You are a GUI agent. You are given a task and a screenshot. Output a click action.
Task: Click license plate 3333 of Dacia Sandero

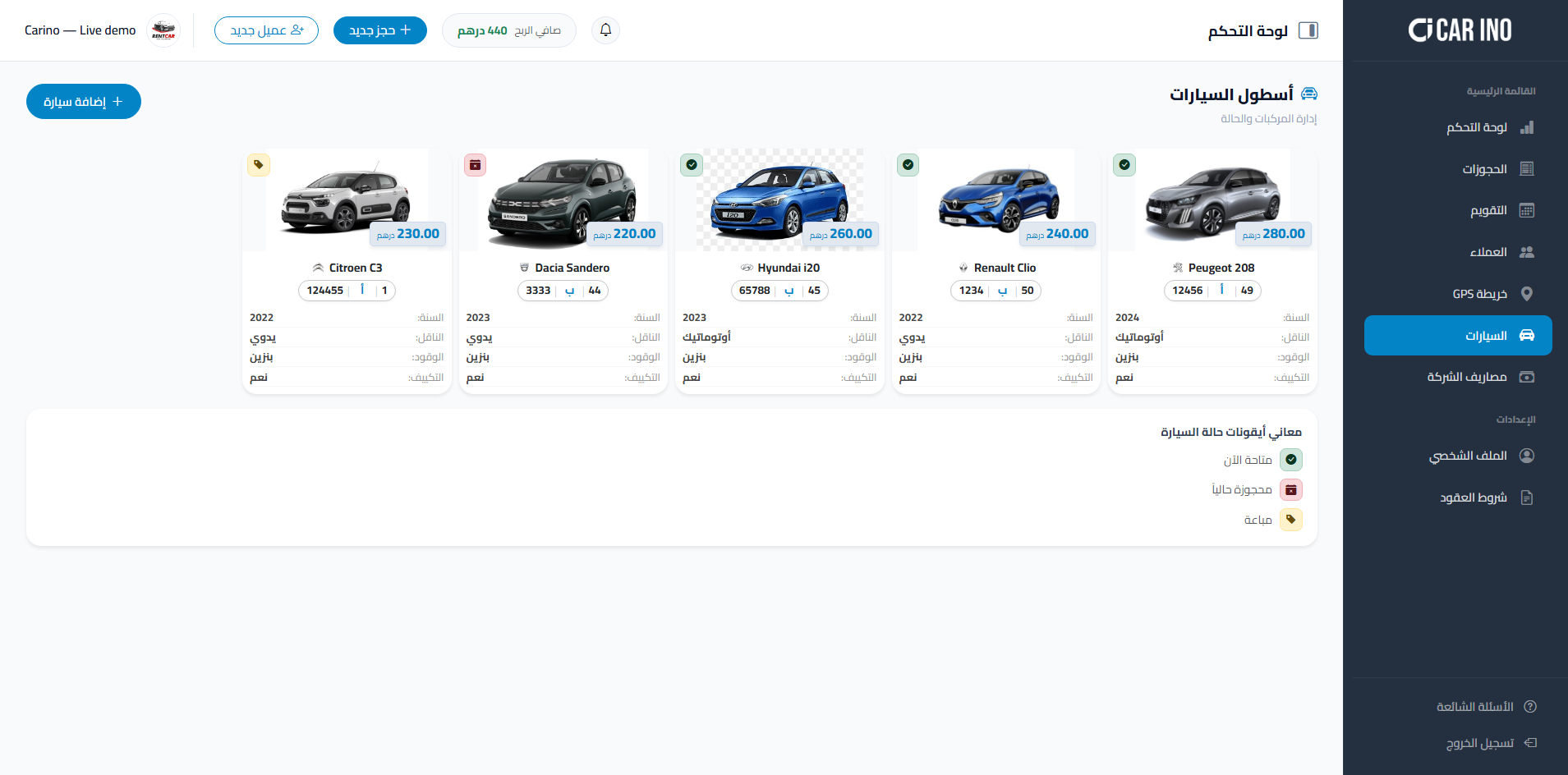pyautogui.click(x=563, y=291)
